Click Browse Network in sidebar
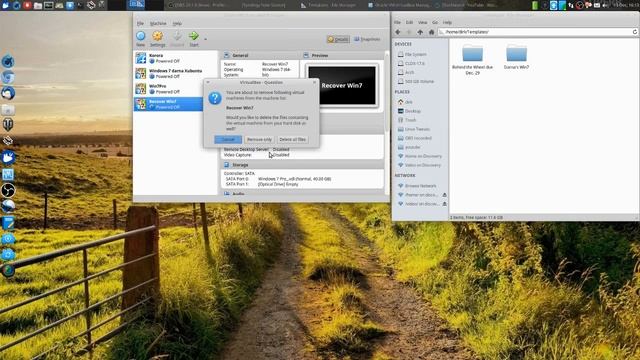The width and height of the screenshot is (640, 360). (420, 186)
